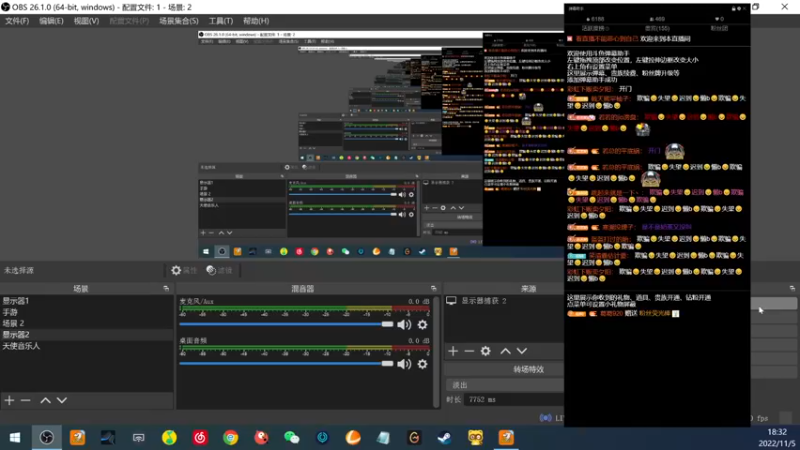Open Steam from the taskbar

[445, 438]
